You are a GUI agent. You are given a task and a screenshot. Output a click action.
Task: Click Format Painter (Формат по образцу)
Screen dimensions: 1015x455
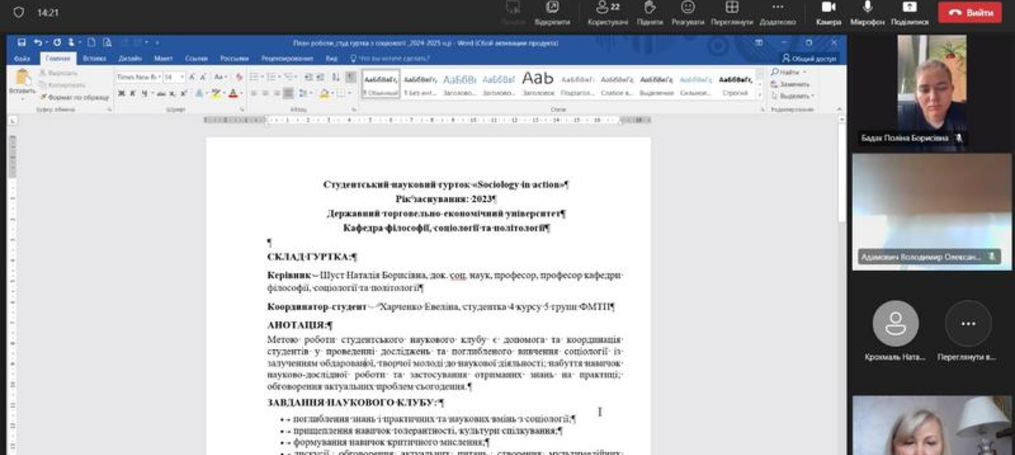(74, 97)
